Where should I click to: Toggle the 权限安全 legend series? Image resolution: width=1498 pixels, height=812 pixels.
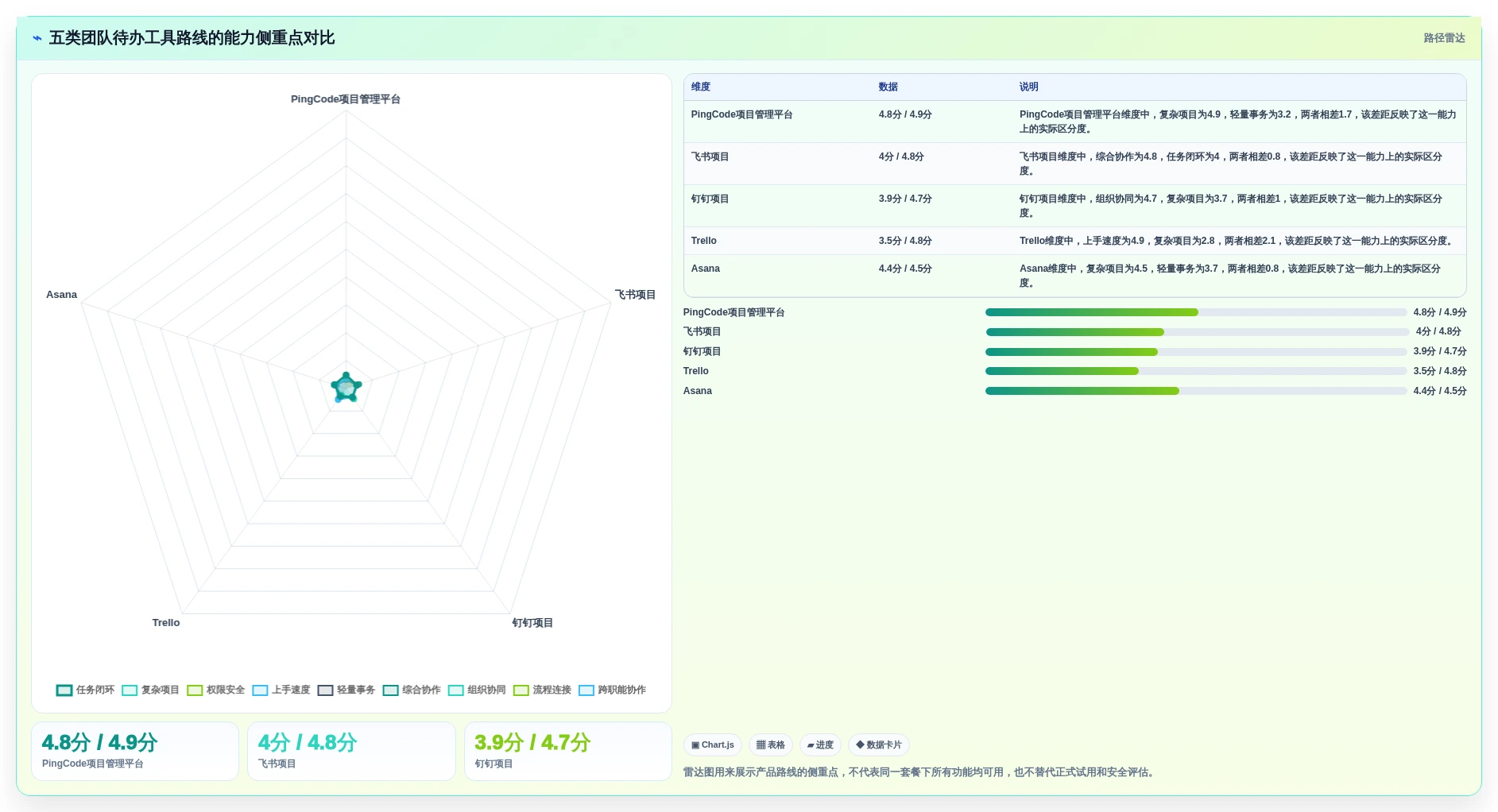click(215, 690)
